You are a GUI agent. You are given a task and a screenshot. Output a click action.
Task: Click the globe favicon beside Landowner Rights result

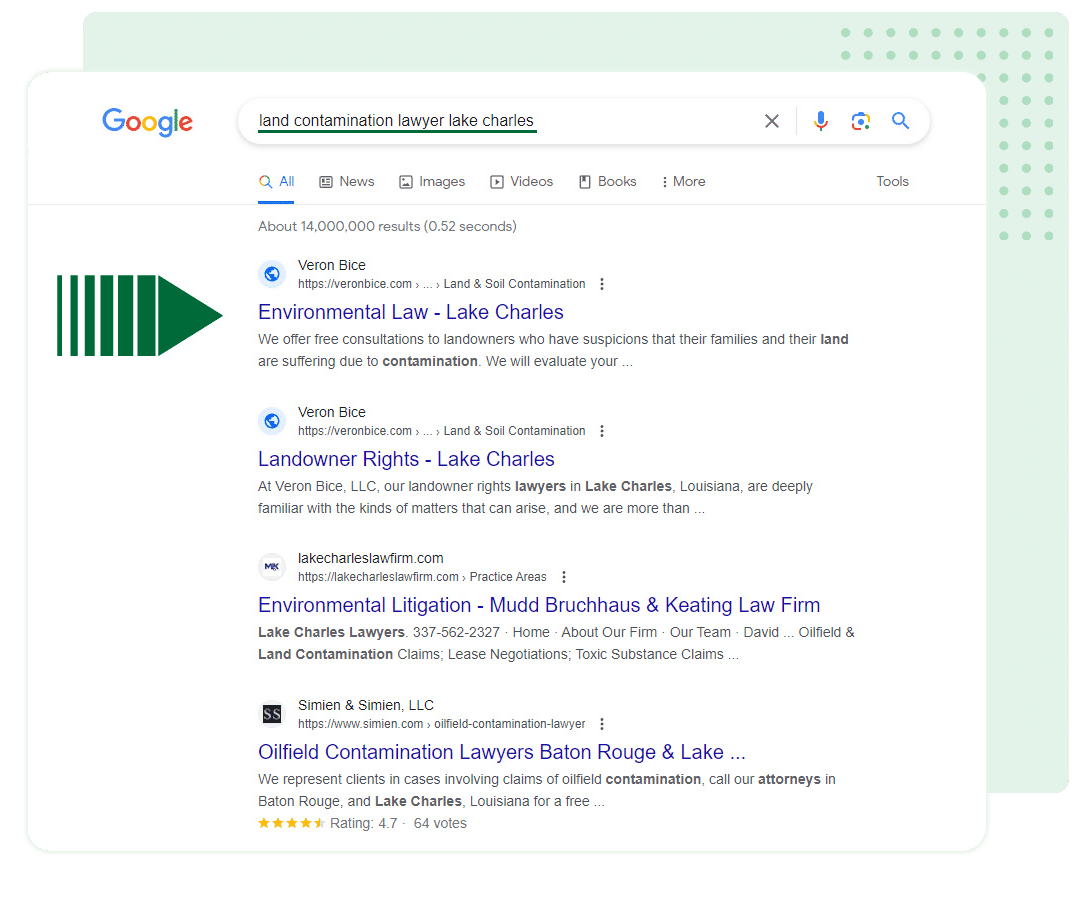point(272,421)
